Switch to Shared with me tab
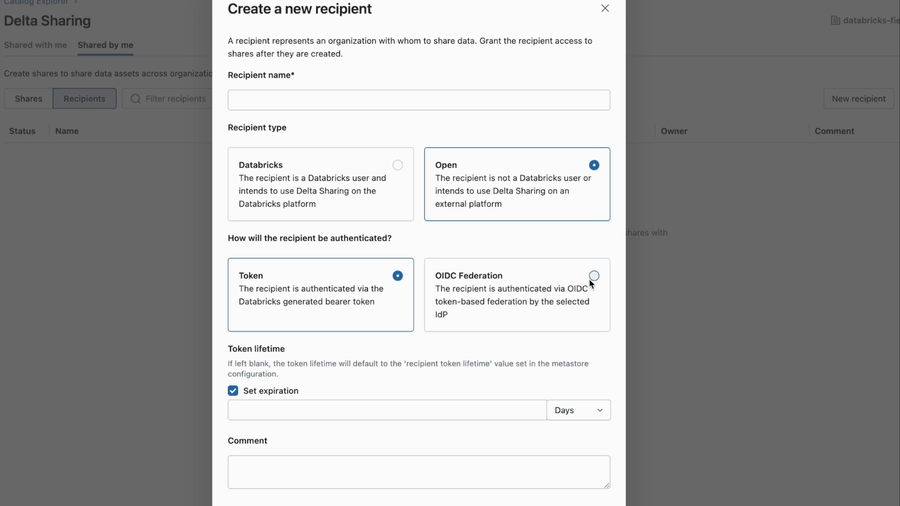The image size is (900, 506). click(x=35, y=45)
